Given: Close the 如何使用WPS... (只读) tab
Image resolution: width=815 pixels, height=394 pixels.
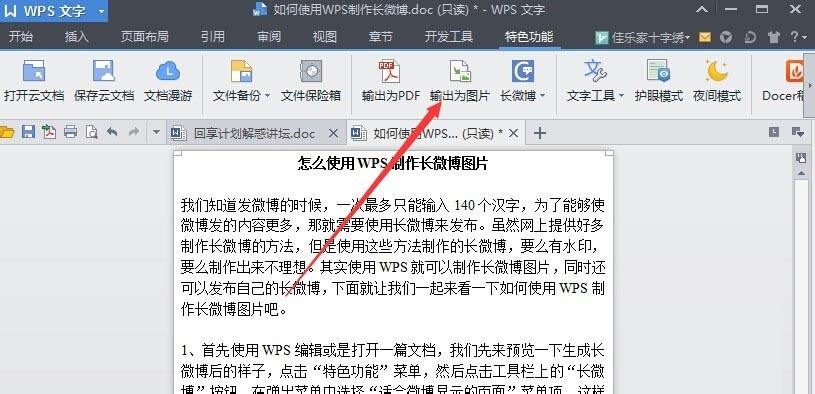Looking at the screenshot, I should (514, 134).
